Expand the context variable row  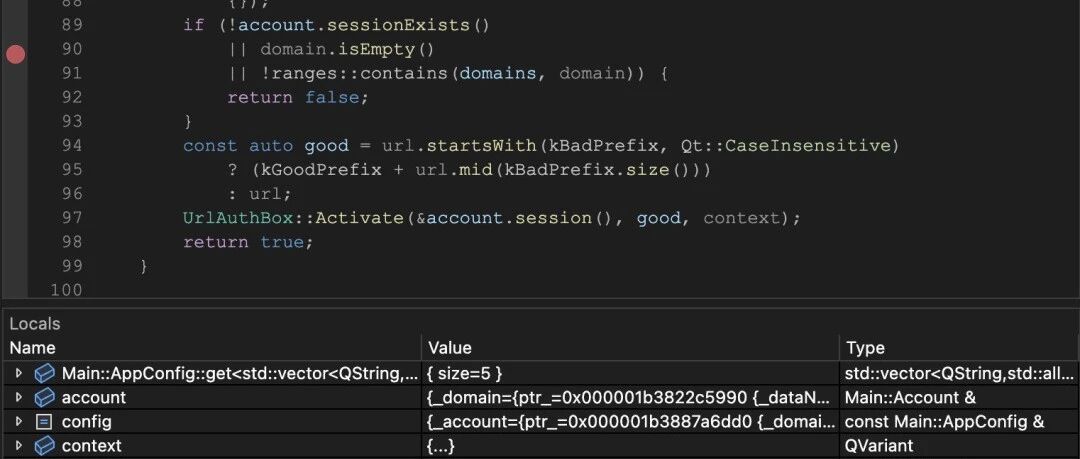tap(19, 446)
